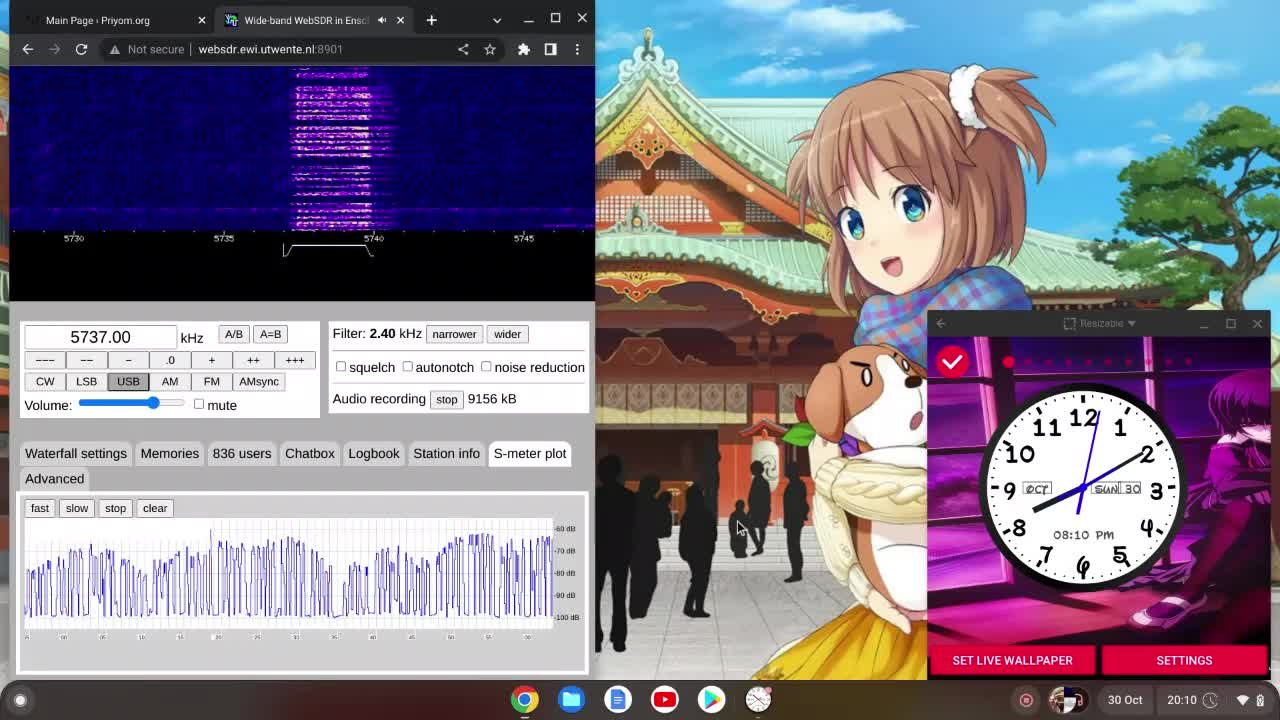The width and height of the screenshot is (1280, 720).
Task: Go back in the clock wallpaper app
Action: pyautogui.click(x=941, y=324)
